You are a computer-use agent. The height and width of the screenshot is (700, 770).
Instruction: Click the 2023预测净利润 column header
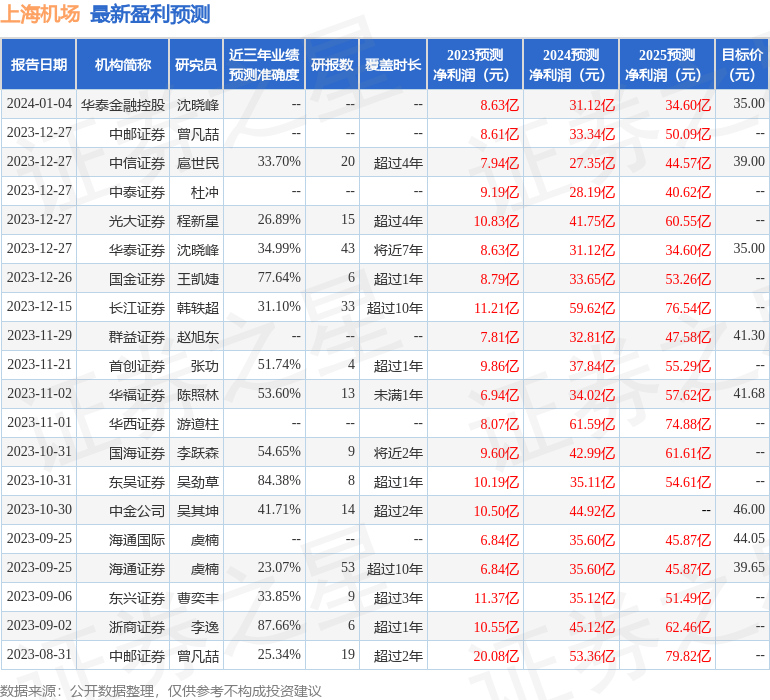pos(475,64)
